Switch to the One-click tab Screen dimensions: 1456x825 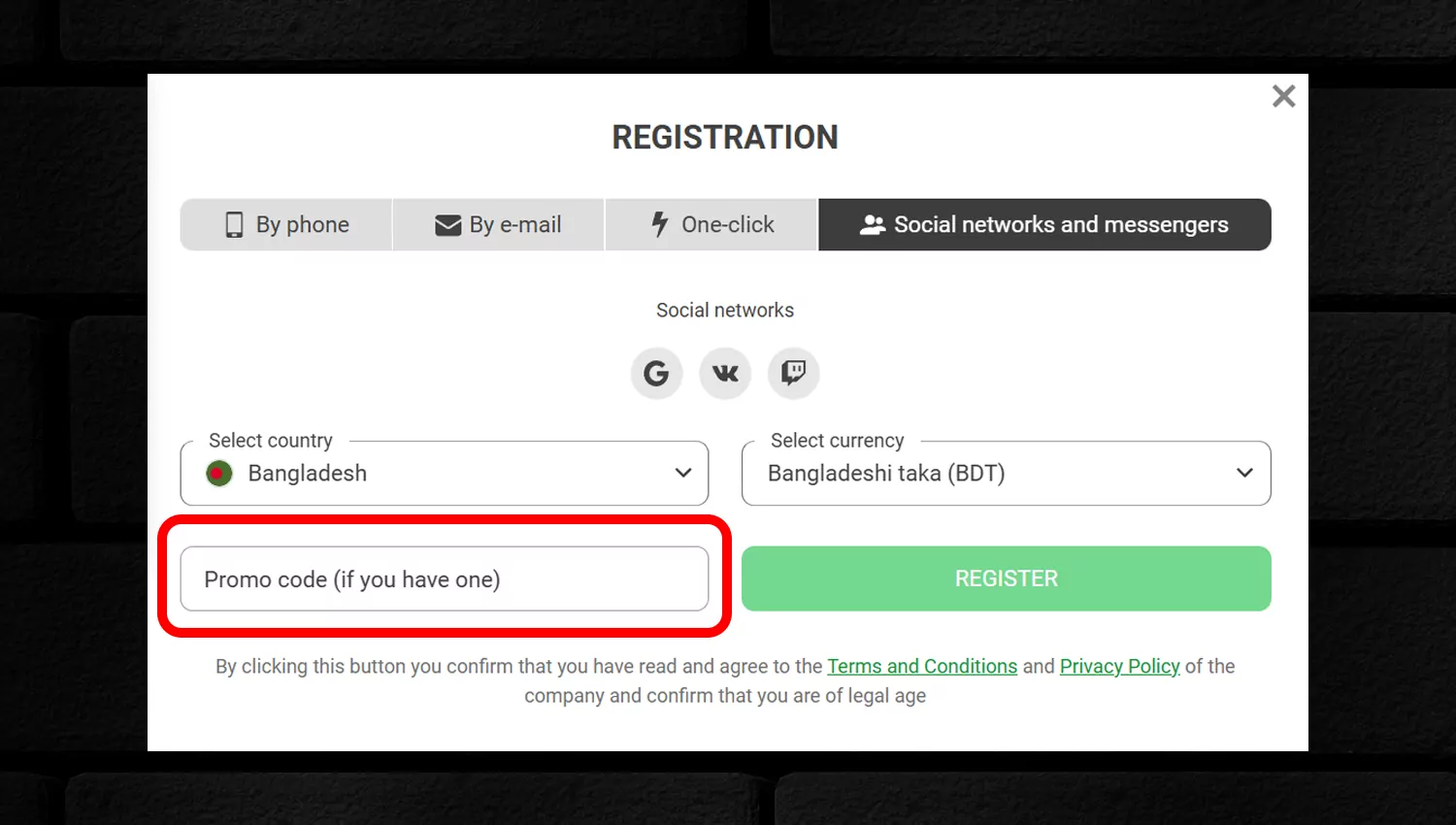tap(711, 224)
